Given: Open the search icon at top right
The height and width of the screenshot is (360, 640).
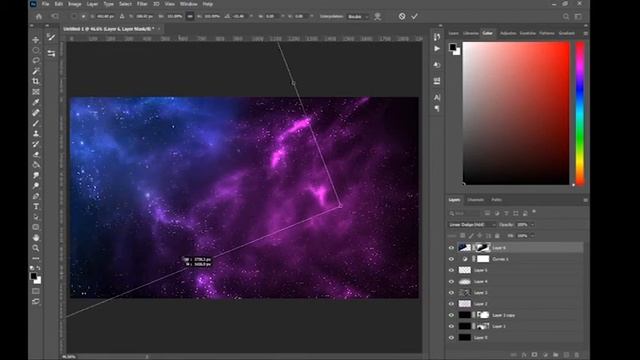Looking at the screenshot, I should click(566, 17).
